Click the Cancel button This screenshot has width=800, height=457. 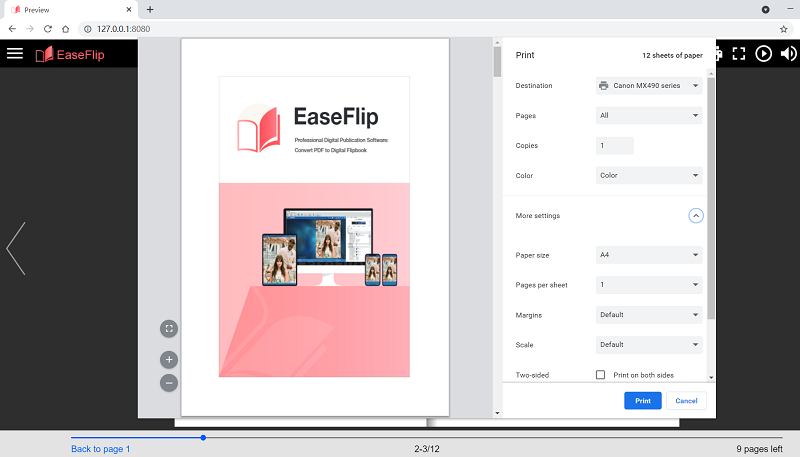point(686,401)
